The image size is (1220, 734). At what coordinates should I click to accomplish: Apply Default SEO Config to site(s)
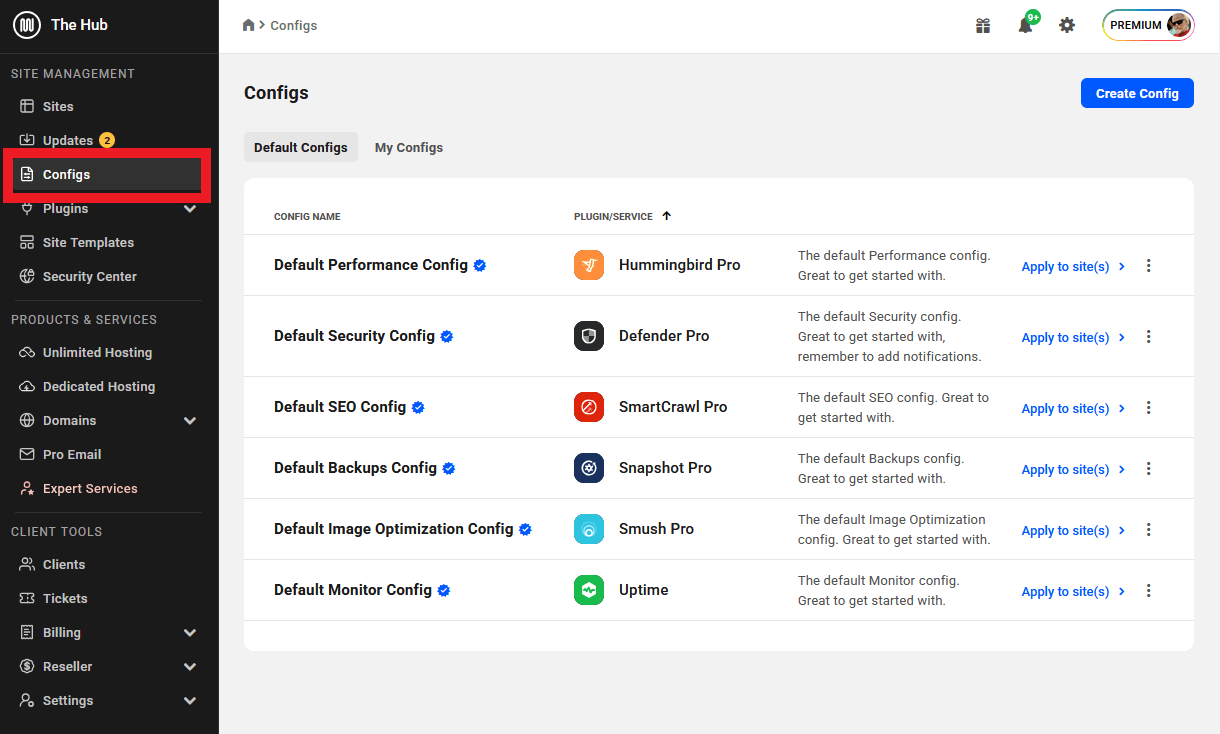(x=1073, y=409)
